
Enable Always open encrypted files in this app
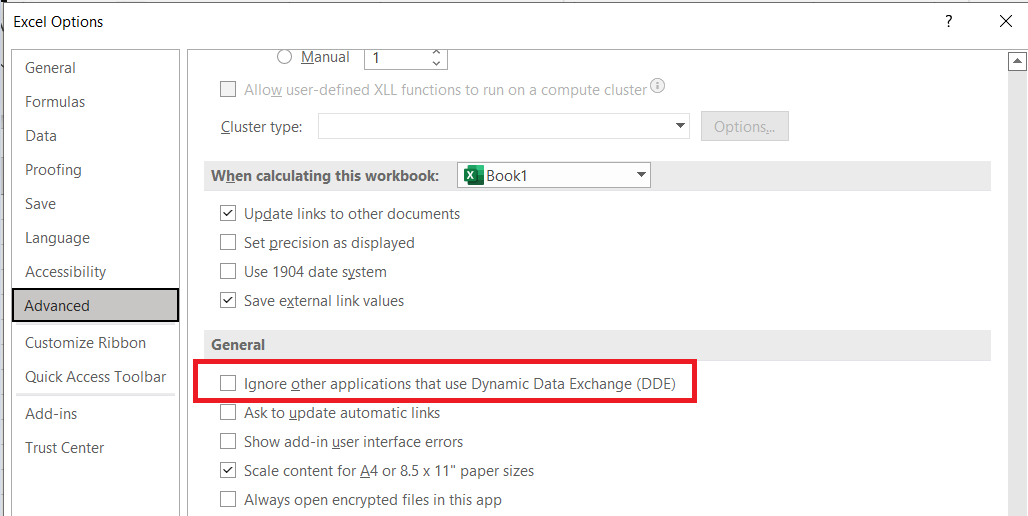pos(227,500)
